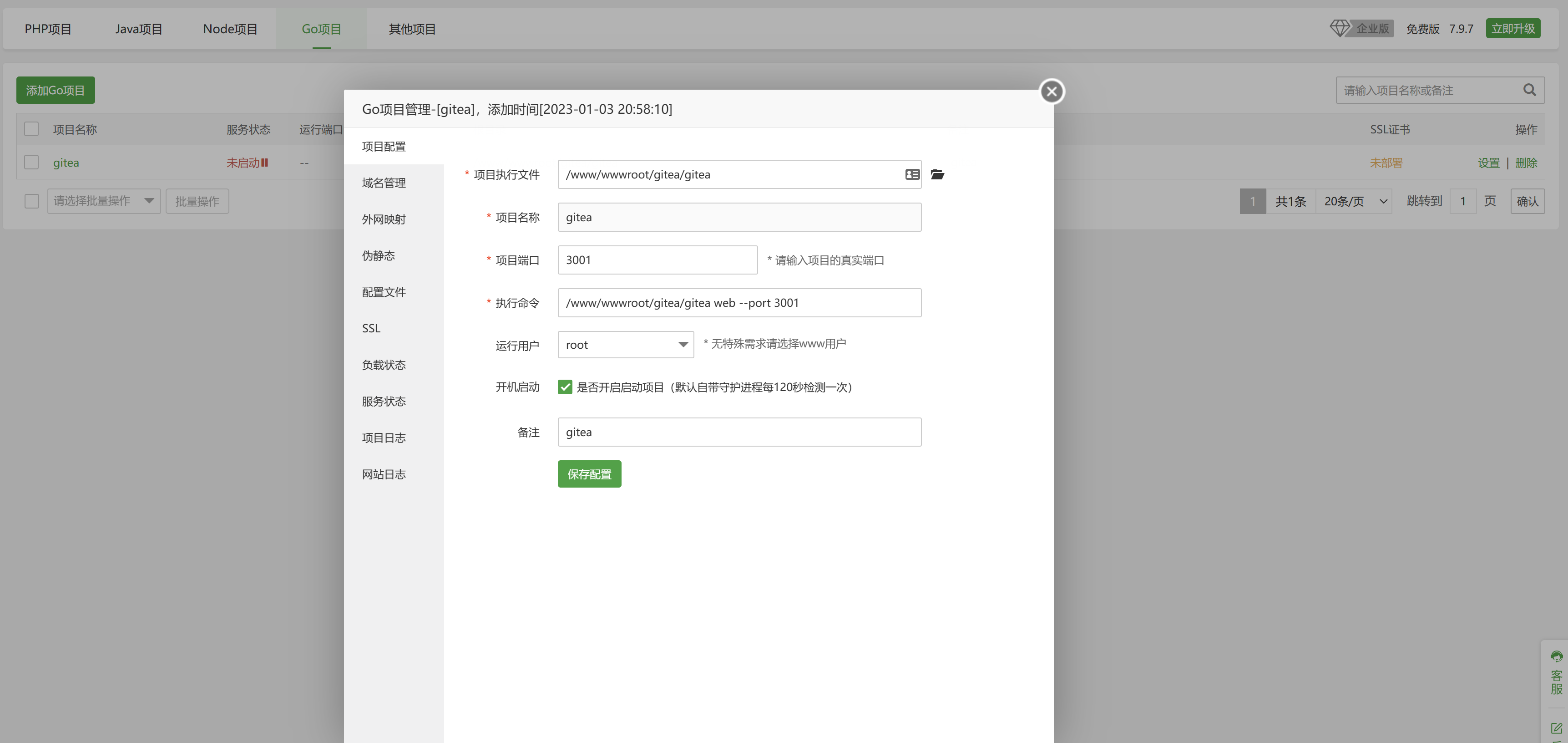Select the gitea project row checkbox

pyautogui.click(x=32, y=163)
